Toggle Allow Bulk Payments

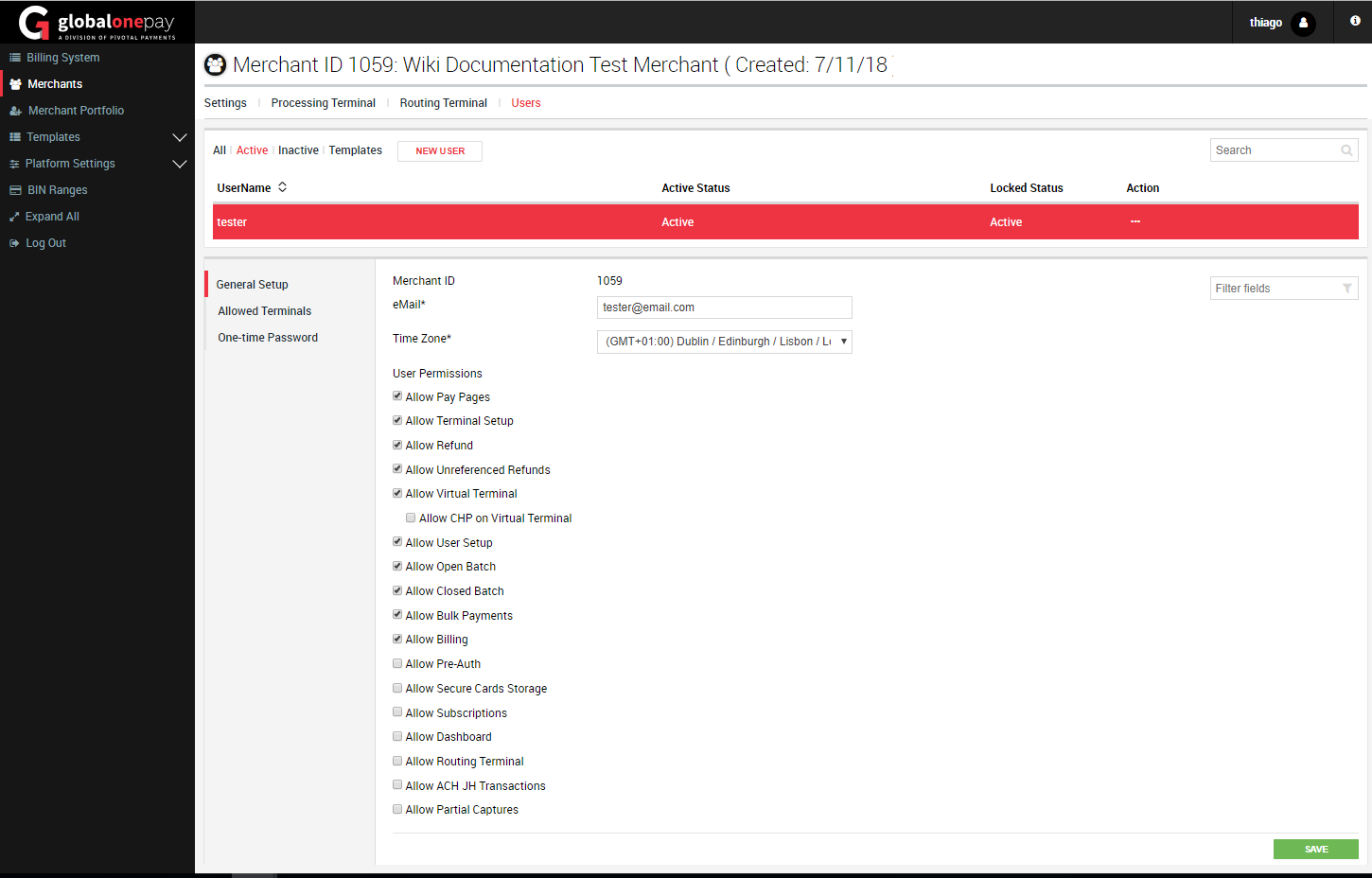[397, 615]
